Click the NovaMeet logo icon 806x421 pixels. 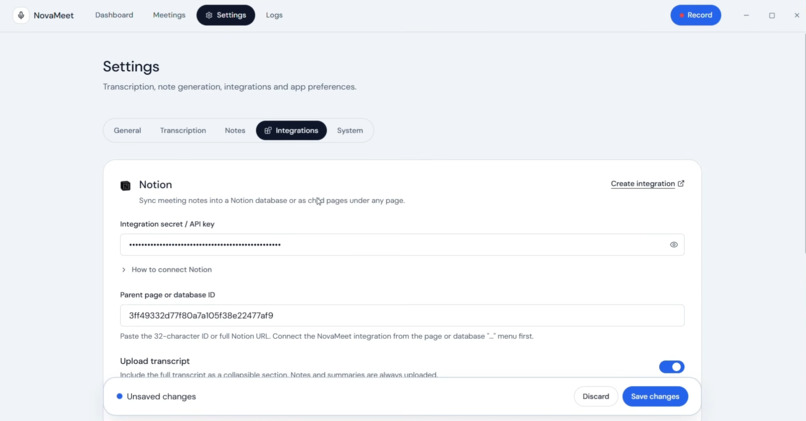(21, 15)
